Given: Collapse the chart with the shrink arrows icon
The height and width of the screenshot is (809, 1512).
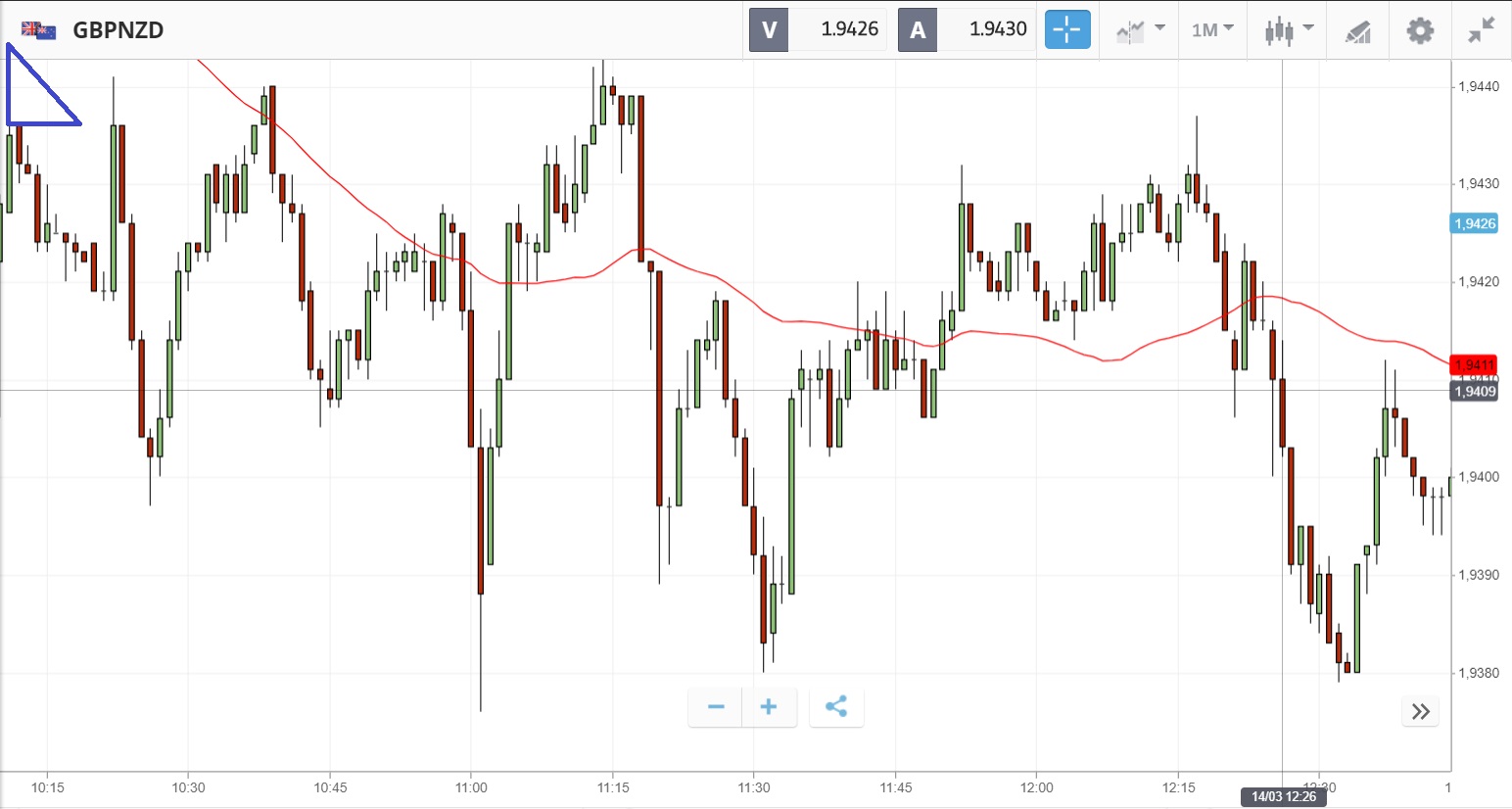Looking at the screenshot, I should [1481, 30].
